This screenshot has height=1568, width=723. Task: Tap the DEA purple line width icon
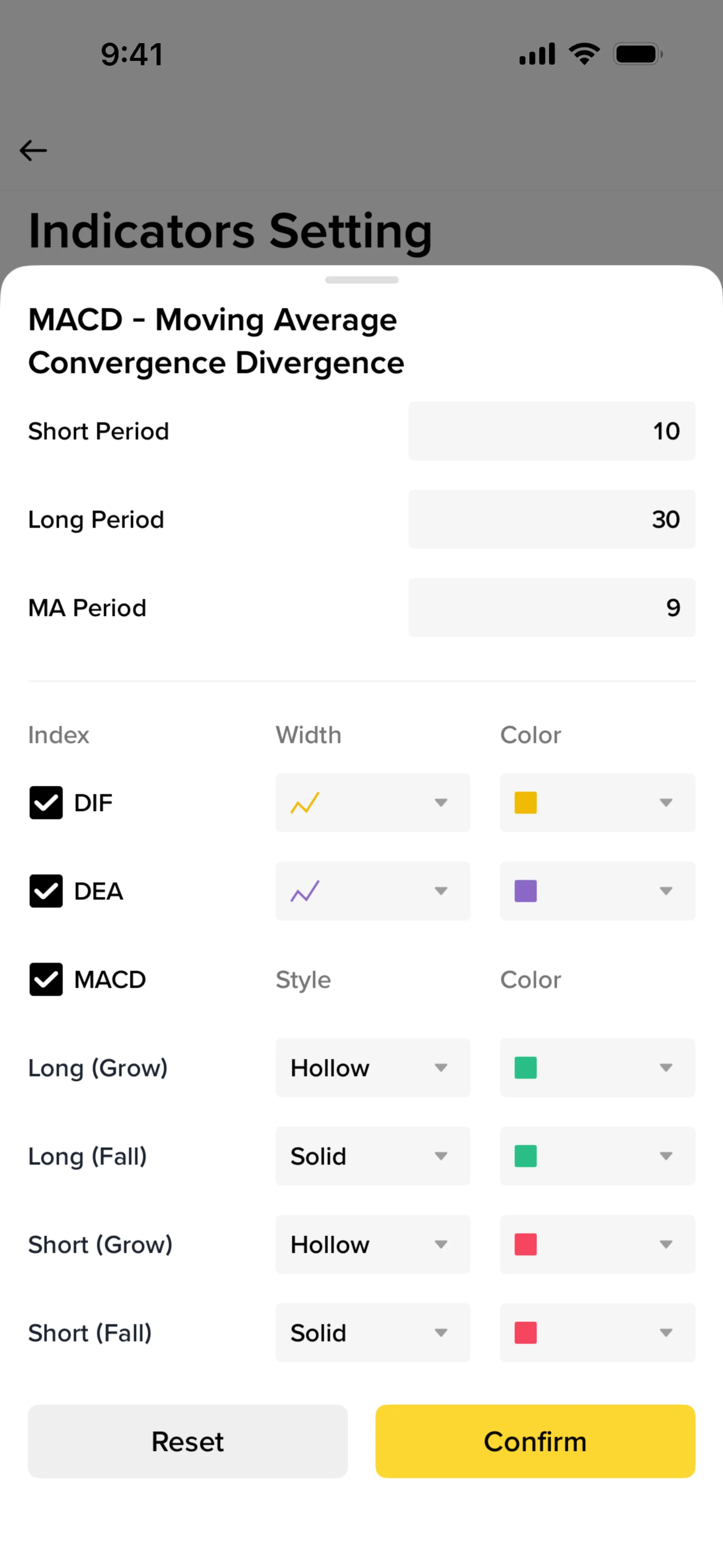point(305,891)
